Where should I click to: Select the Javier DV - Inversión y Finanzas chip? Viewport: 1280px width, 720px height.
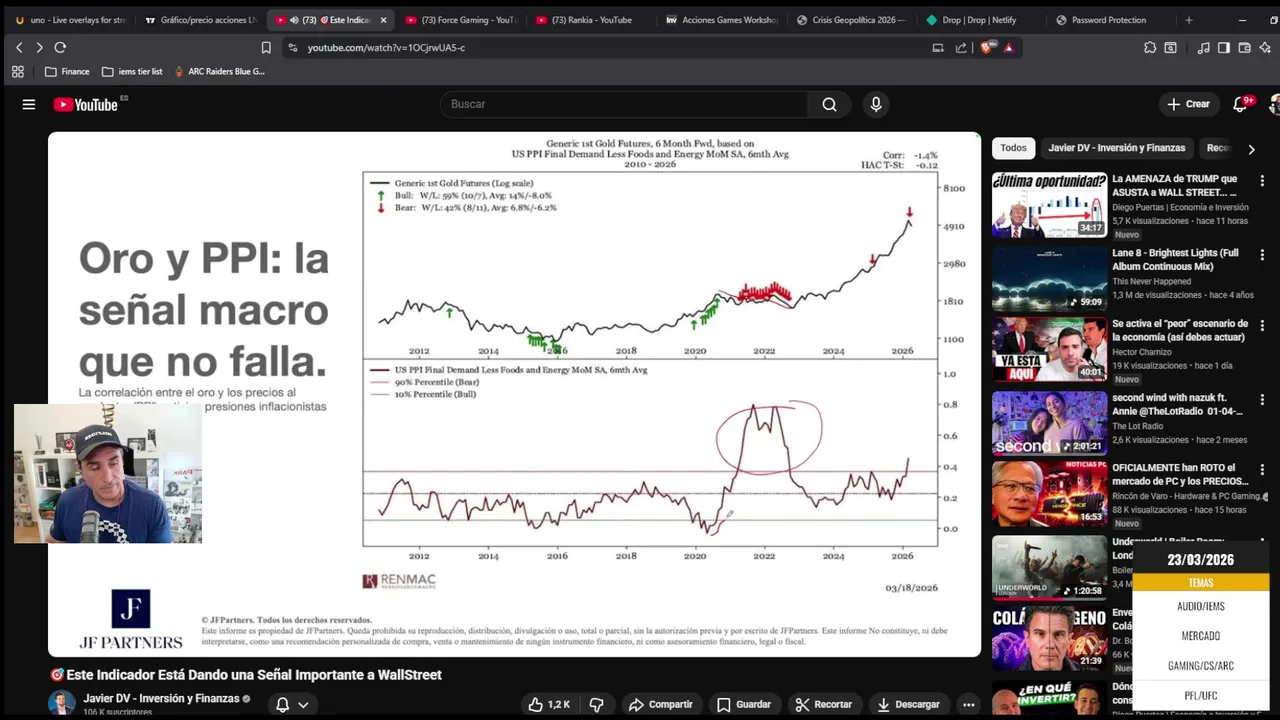click(x=1116, y=148)
